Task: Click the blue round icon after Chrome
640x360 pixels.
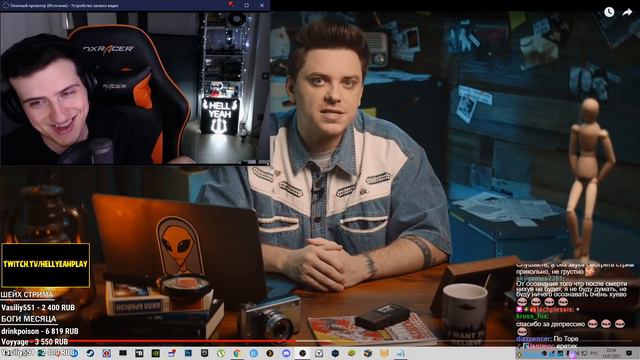Action: point(253,353)
